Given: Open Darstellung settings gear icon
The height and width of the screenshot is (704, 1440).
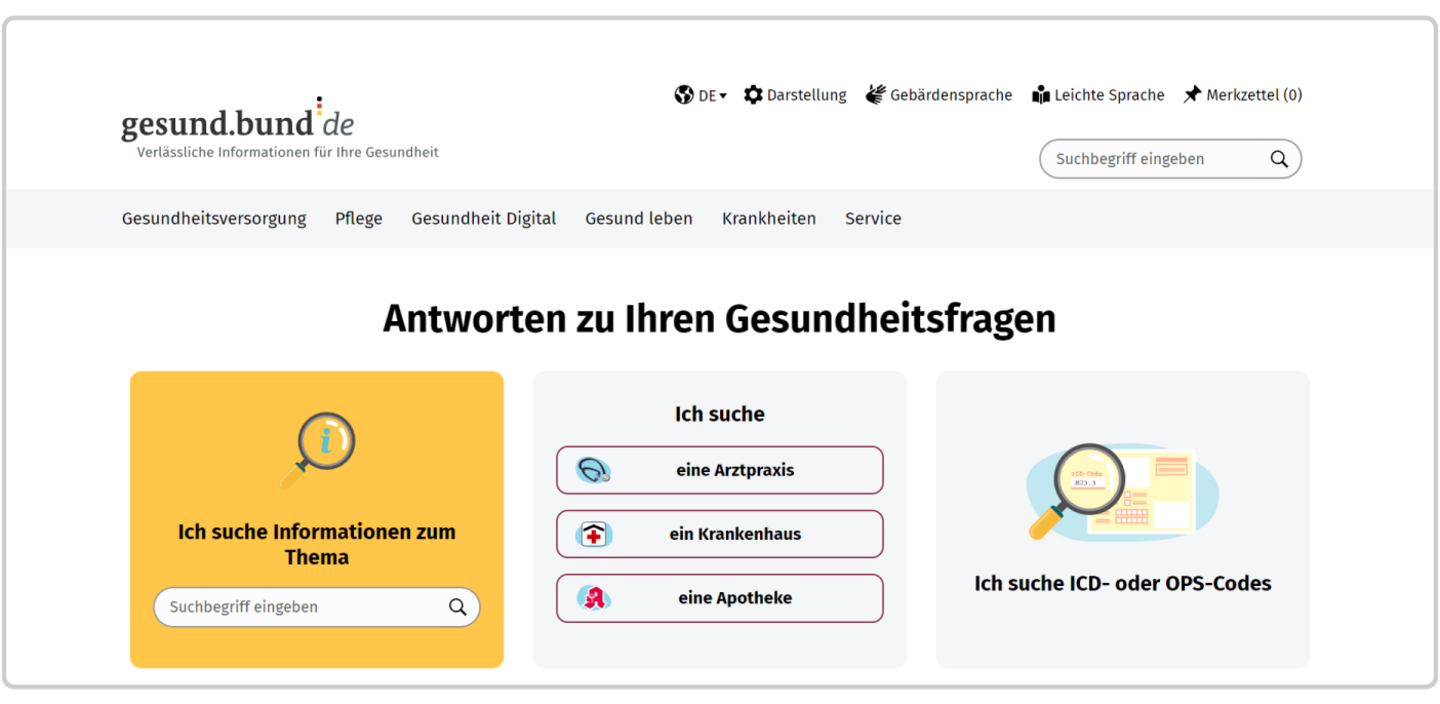Looking at the screenshot, I should (x=753, y=95).
